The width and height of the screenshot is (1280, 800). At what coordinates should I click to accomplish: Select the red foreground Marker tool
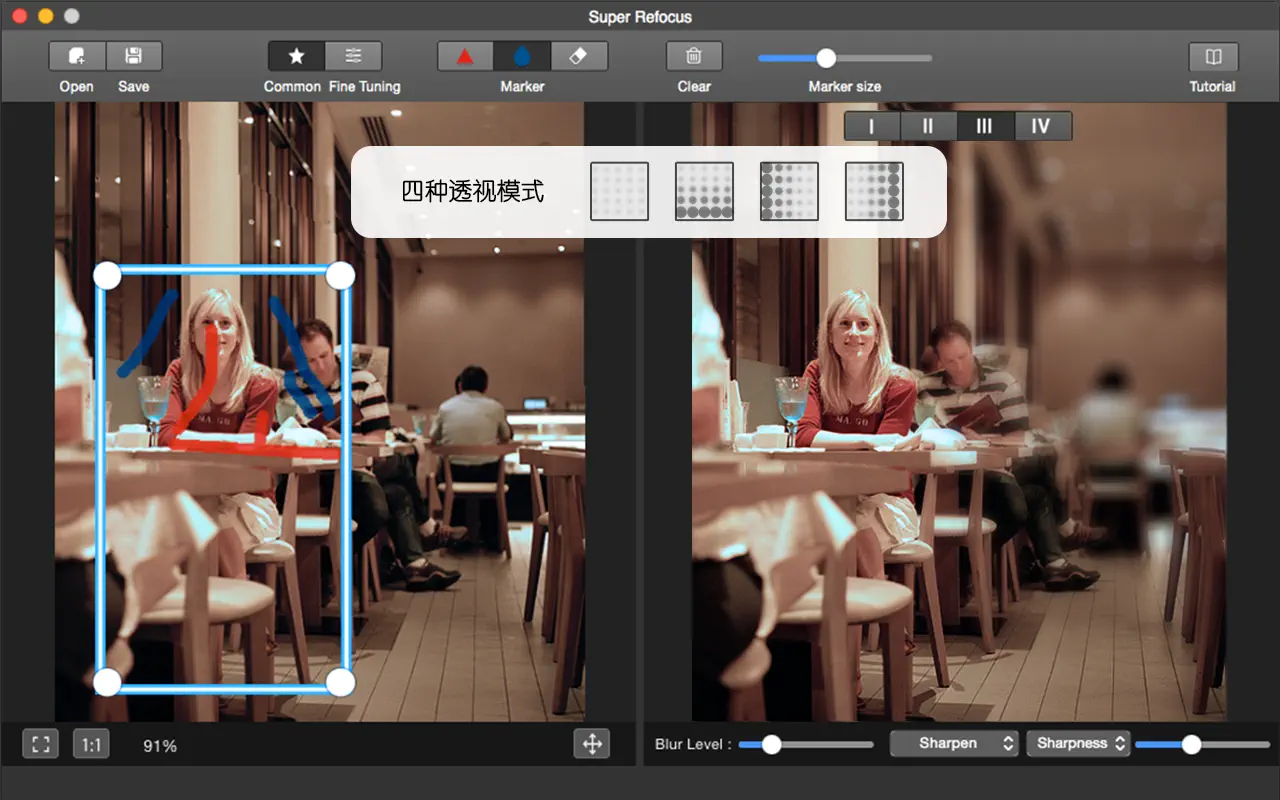tap(464, 56)
